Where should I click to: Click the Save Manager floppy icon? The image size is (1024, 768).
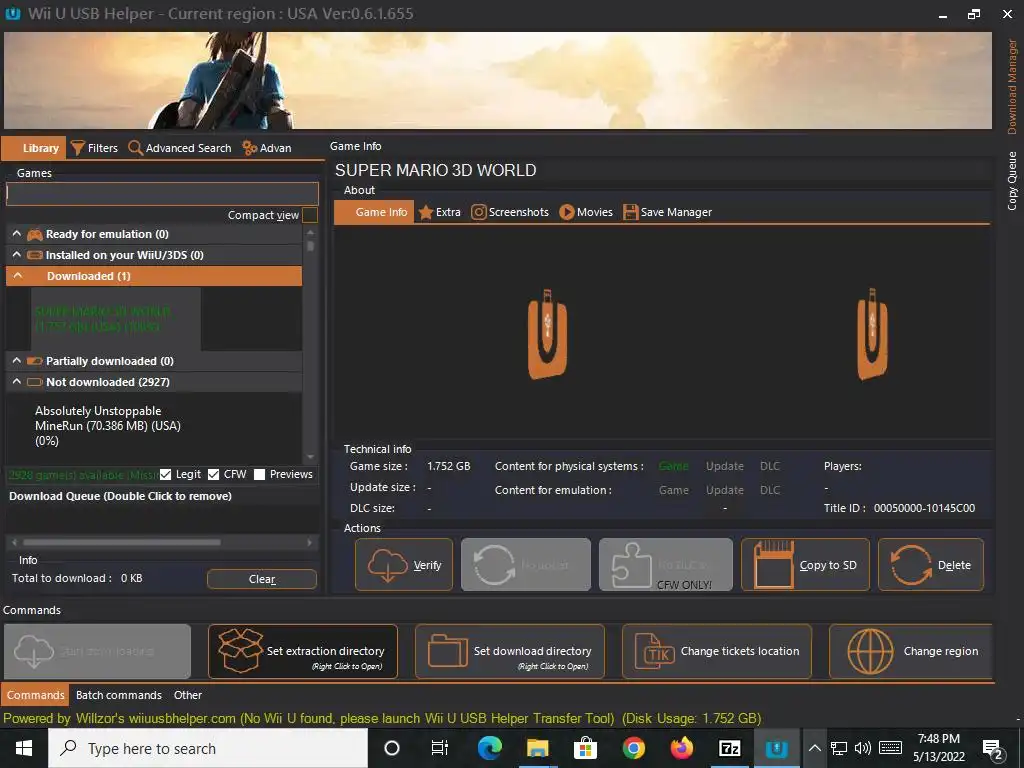tap(630, 212)
